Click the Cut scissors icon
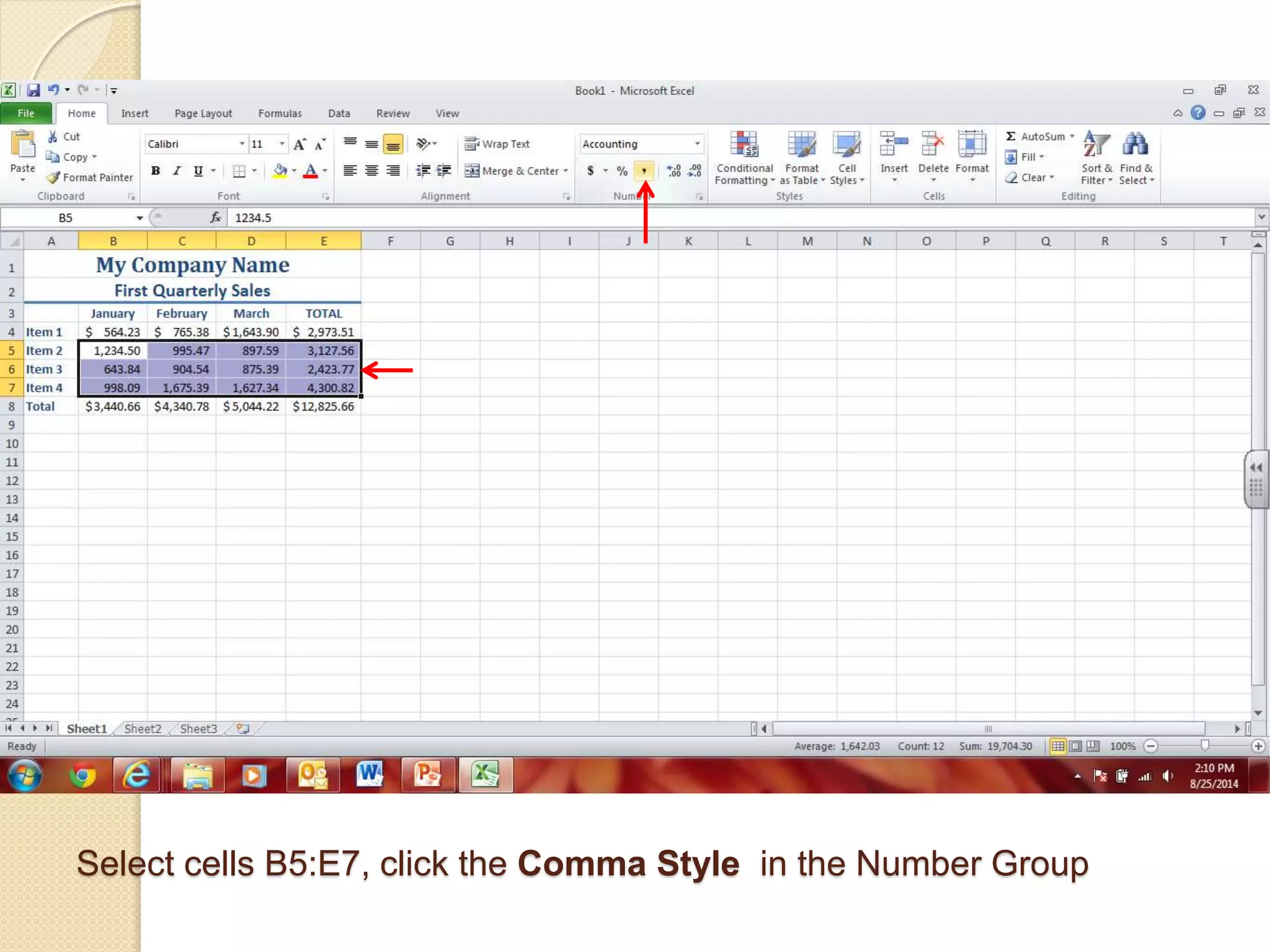This screenshot has height=952, width=1270. point(53,136)
